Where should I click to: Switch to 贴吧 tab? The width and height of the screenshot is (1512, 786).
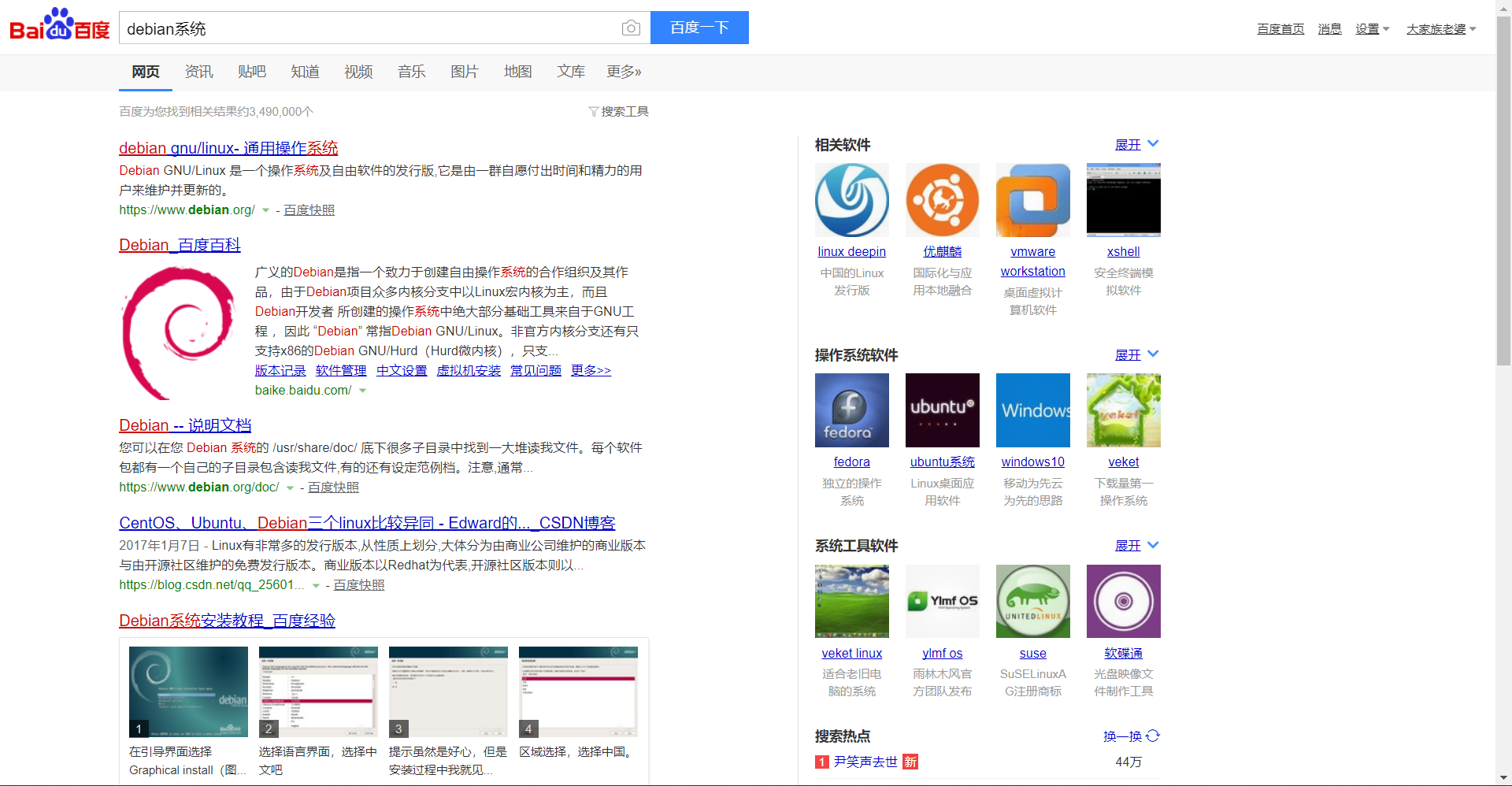pyautogui.click(x=252, y=72)
